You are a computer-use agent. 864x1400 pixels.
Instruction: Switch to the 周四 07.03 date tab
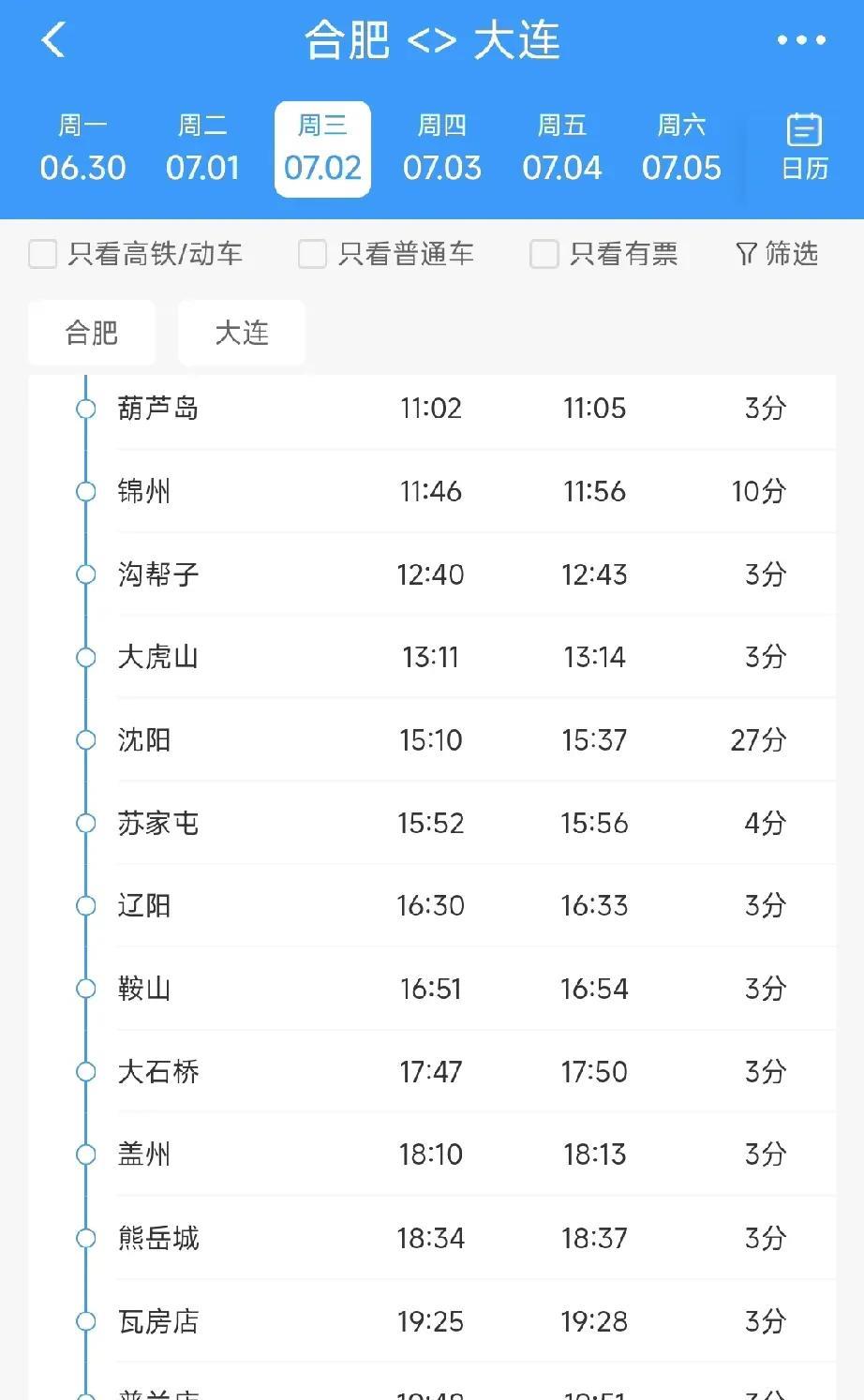click(441, 148)
